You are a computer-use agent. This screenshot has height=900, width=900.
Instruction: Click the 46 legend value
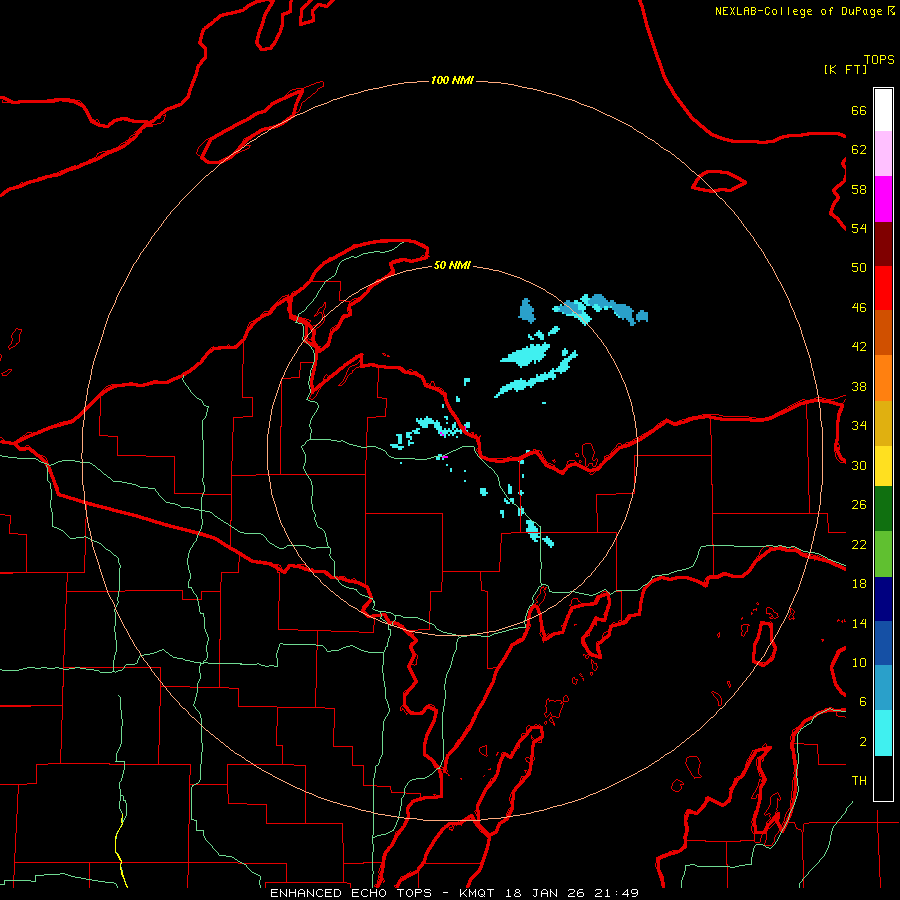point(859,308)
